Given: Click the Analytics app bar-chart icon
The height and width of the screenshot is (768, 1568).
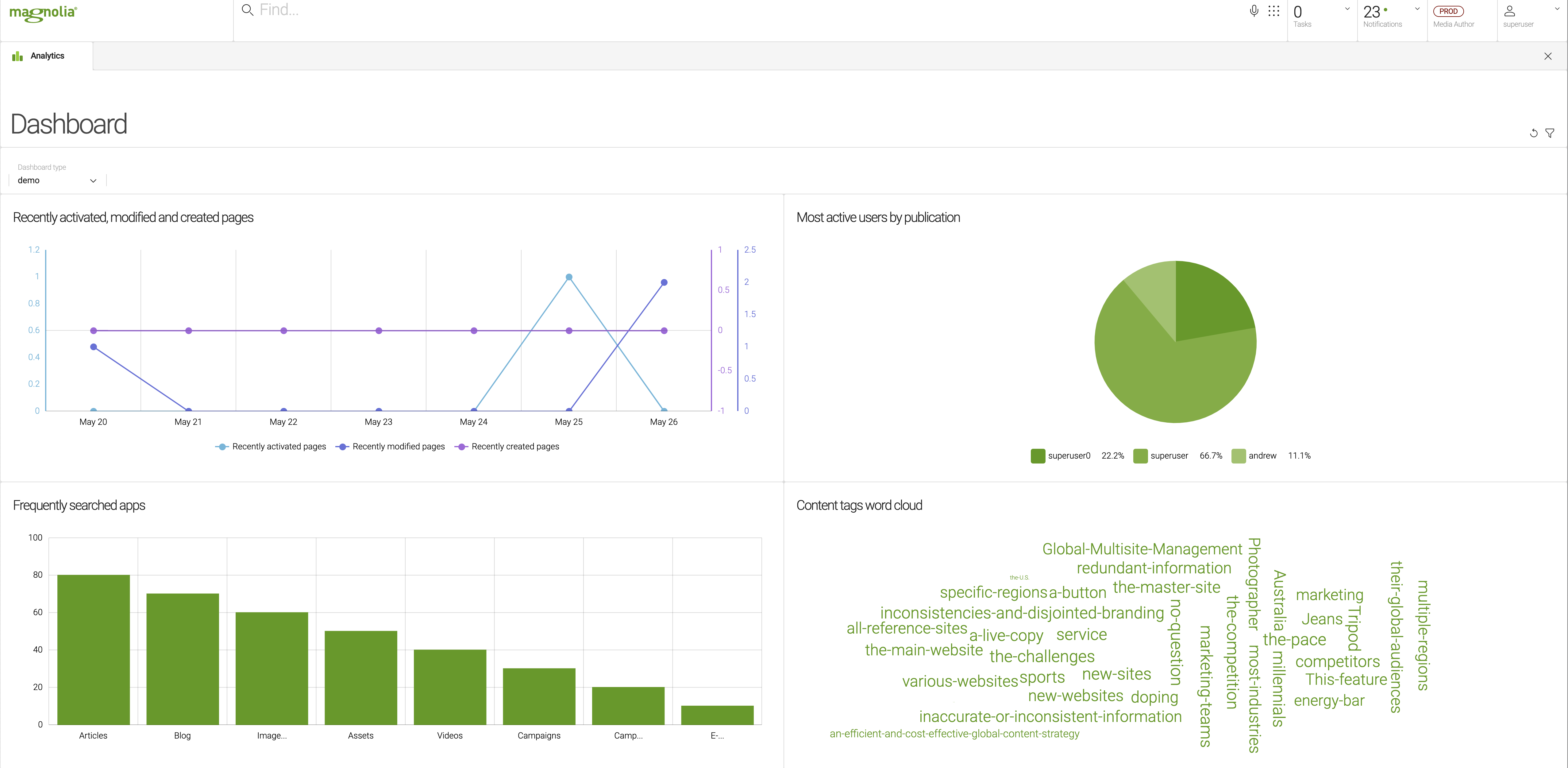Looking at the screenshot, I should tap(17, 56).
